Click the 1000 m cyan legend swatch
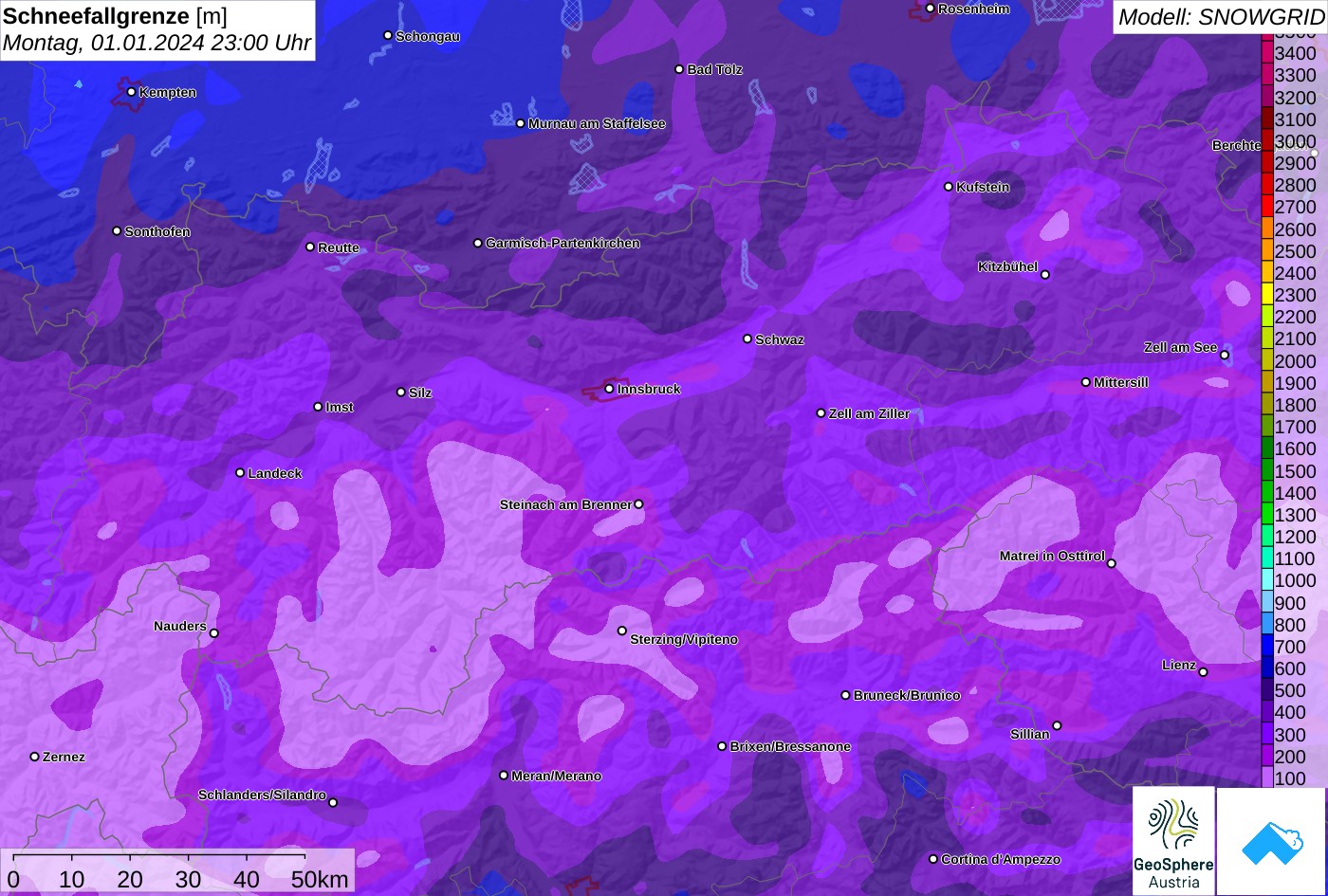The height and width of the screenshot is (896, 1328). [1267, 580]
